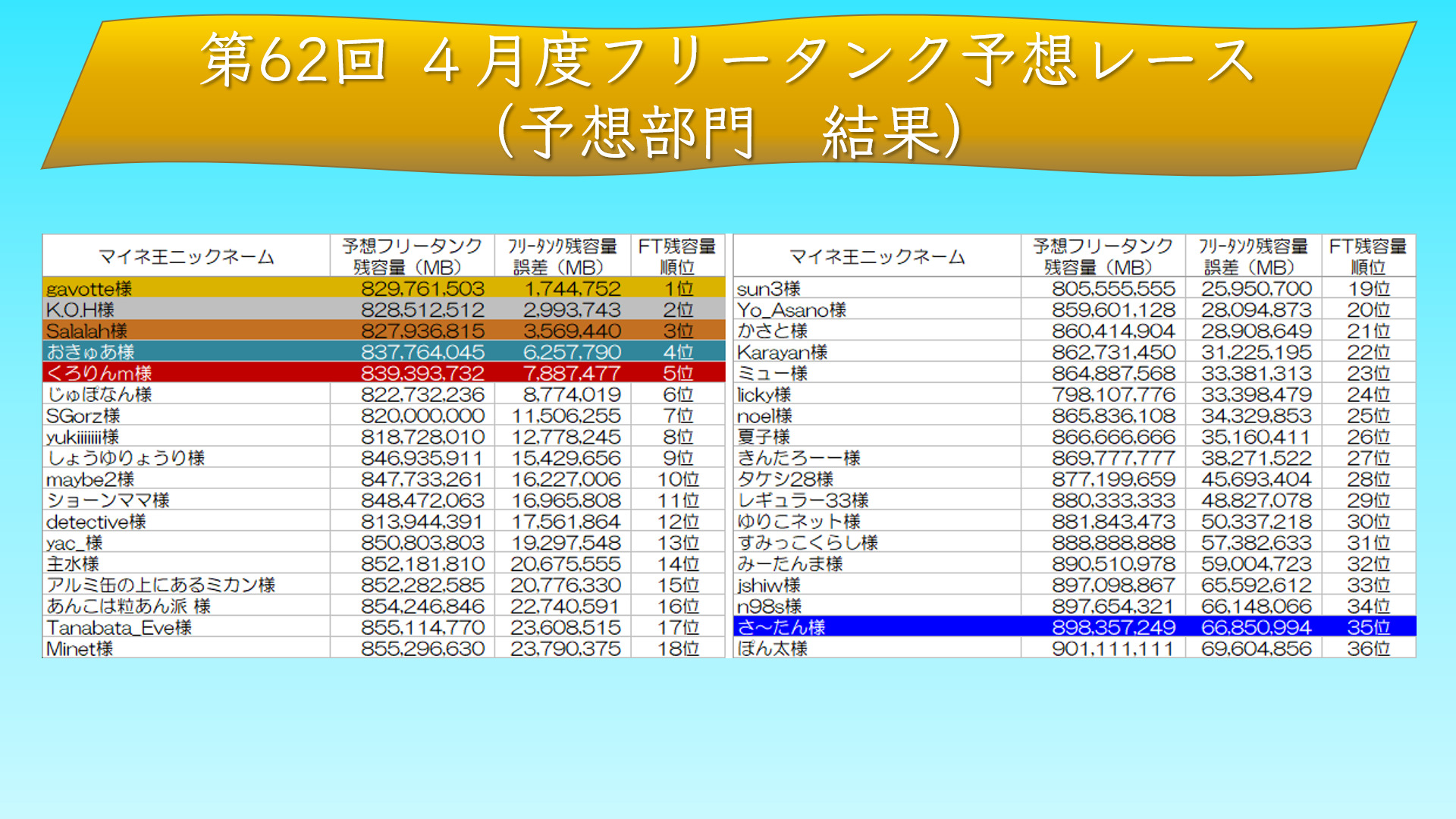Click the red くろりんm様 row

(x=383, y=373)
